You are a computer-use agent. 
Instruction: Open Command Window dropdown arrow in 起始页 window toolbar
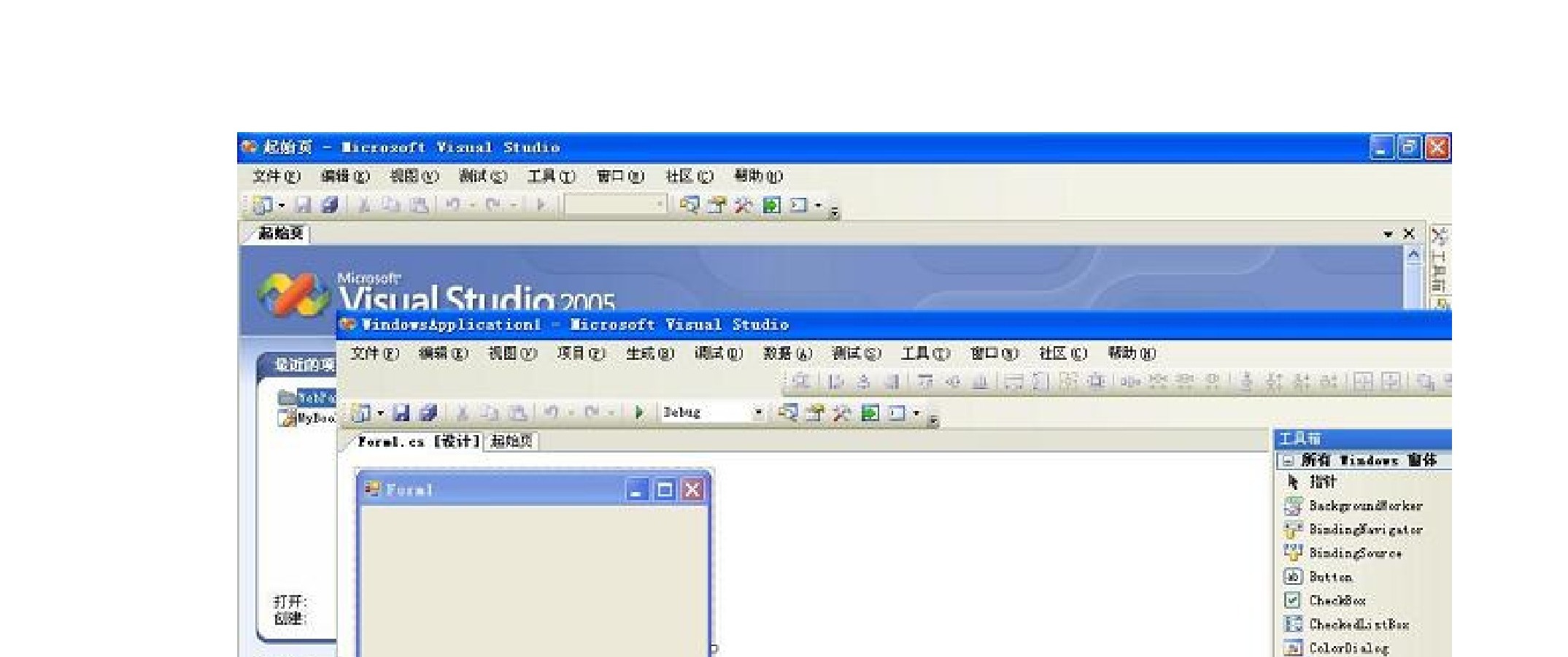coord(818,205)
